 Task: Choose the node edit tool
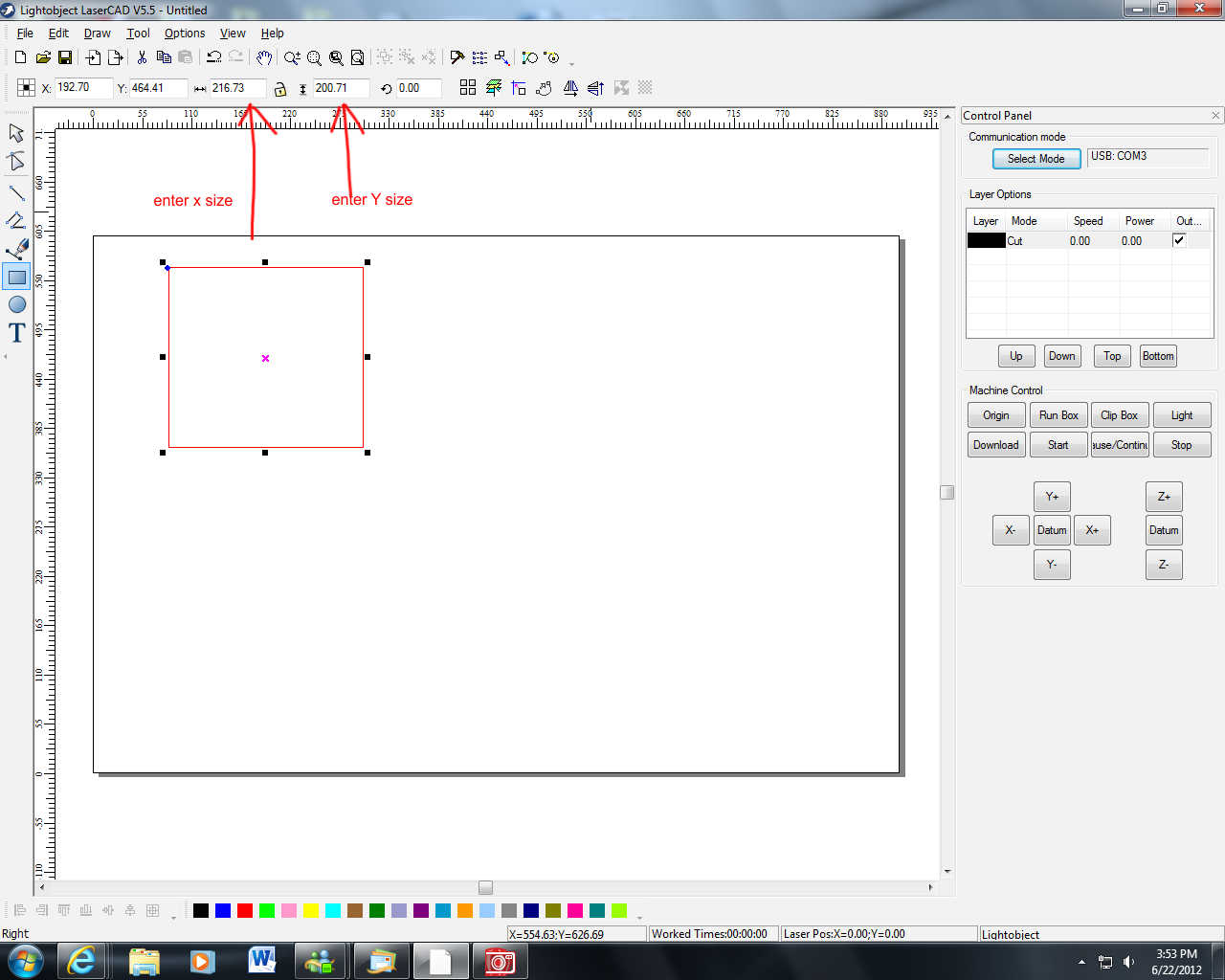(16, 161)
